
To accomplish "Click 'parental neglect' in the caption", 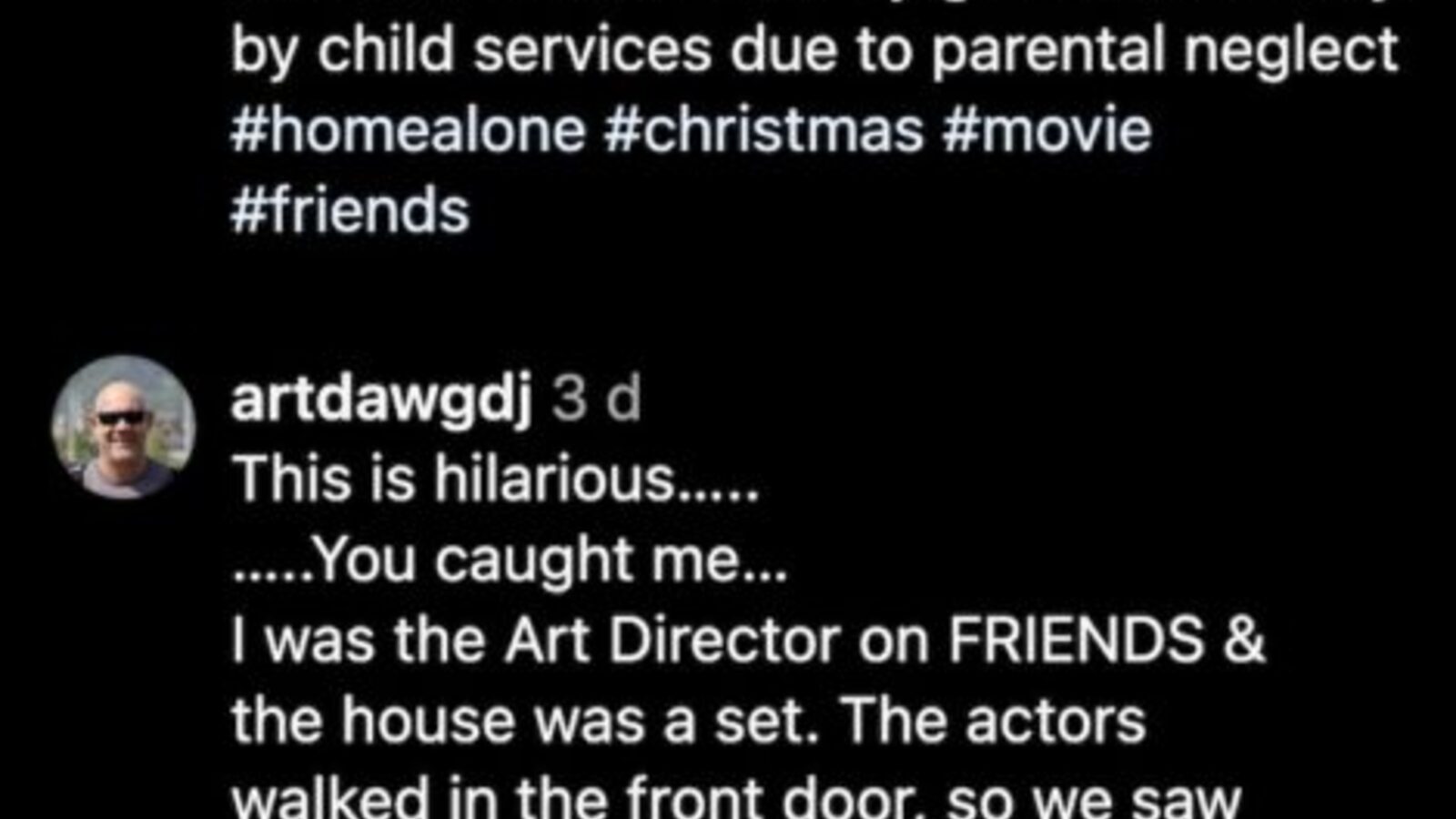I will coord(1165,50).
